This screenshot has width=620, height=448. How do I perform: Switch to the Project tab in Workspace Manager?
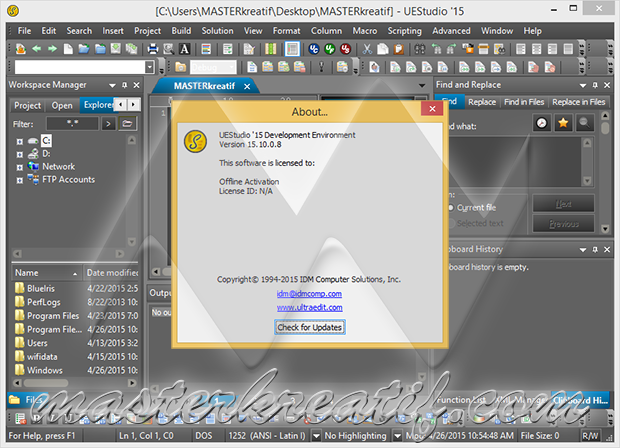click(27, 106)
